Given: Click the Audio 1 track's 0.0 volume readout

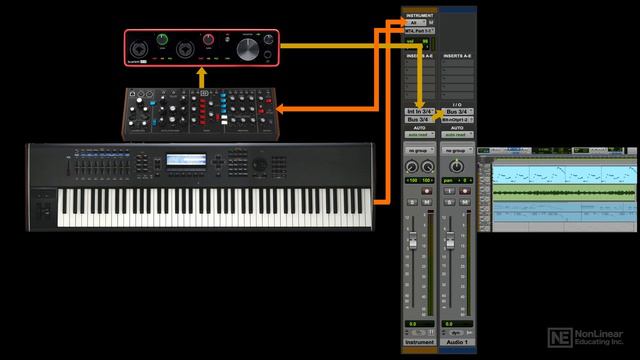Looking at the screenshot, I should click(457, 324).
